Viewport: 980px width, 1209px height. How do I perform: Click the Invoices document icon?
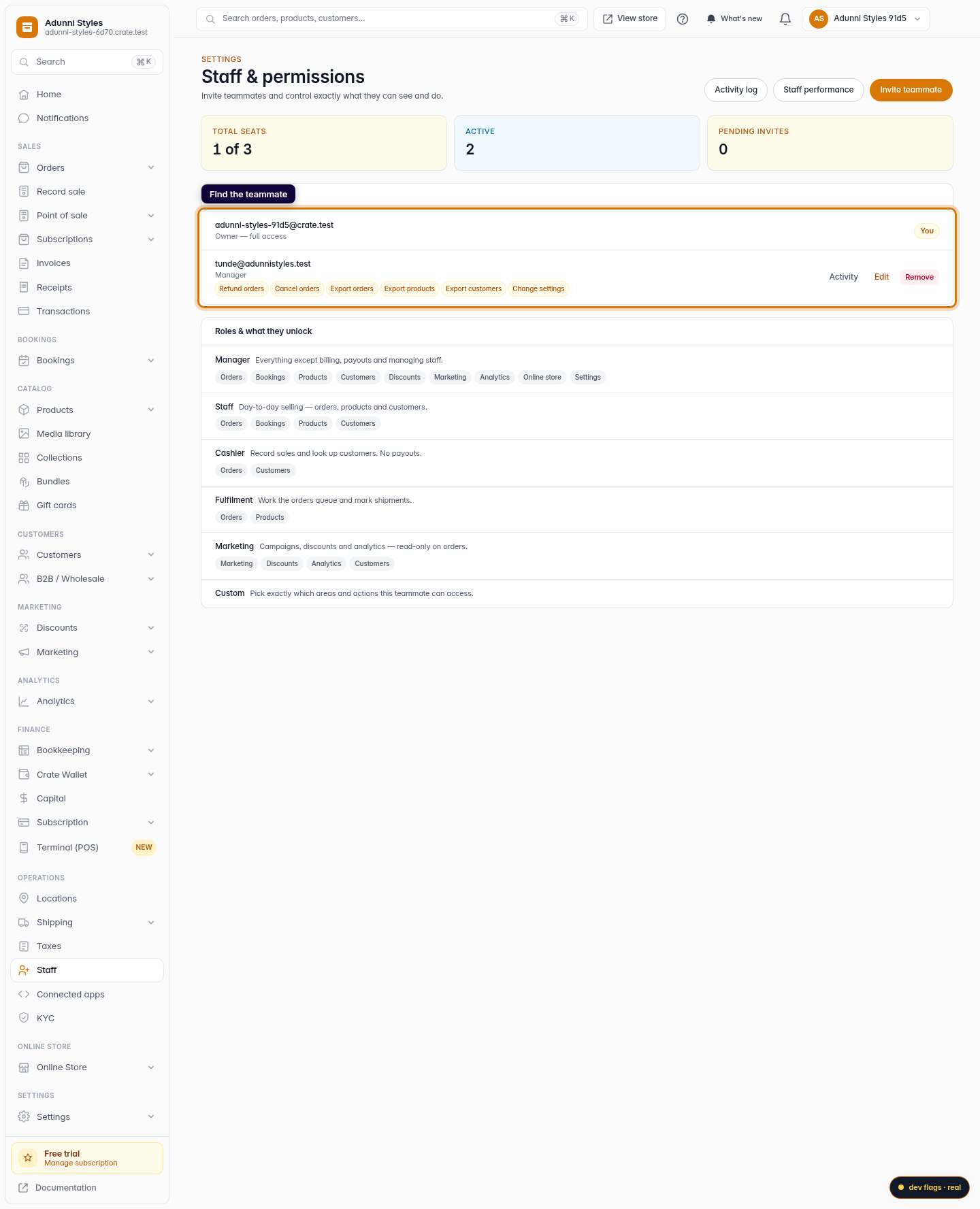click(24, 263)
